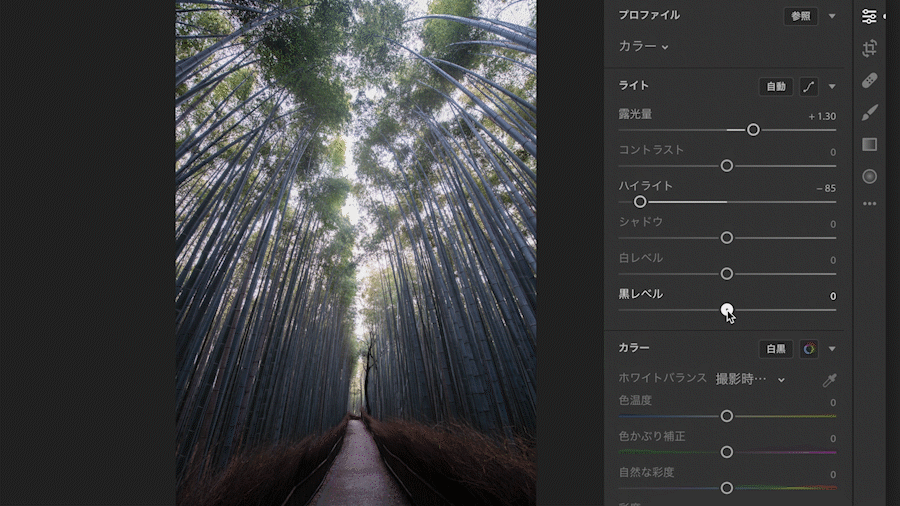The image size is (900, 506).
Task: Open the ホワイトバランス preset dropdown
Action: pos(750,379)
